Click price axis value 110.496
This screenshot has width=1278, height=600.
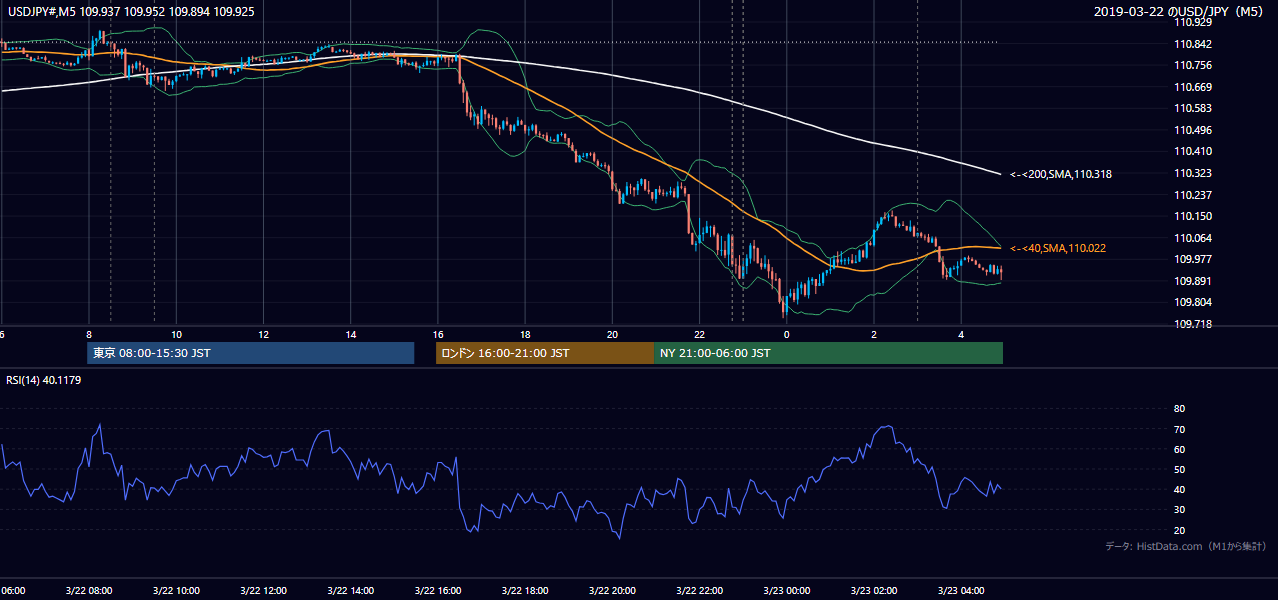tap(1192, 130)
